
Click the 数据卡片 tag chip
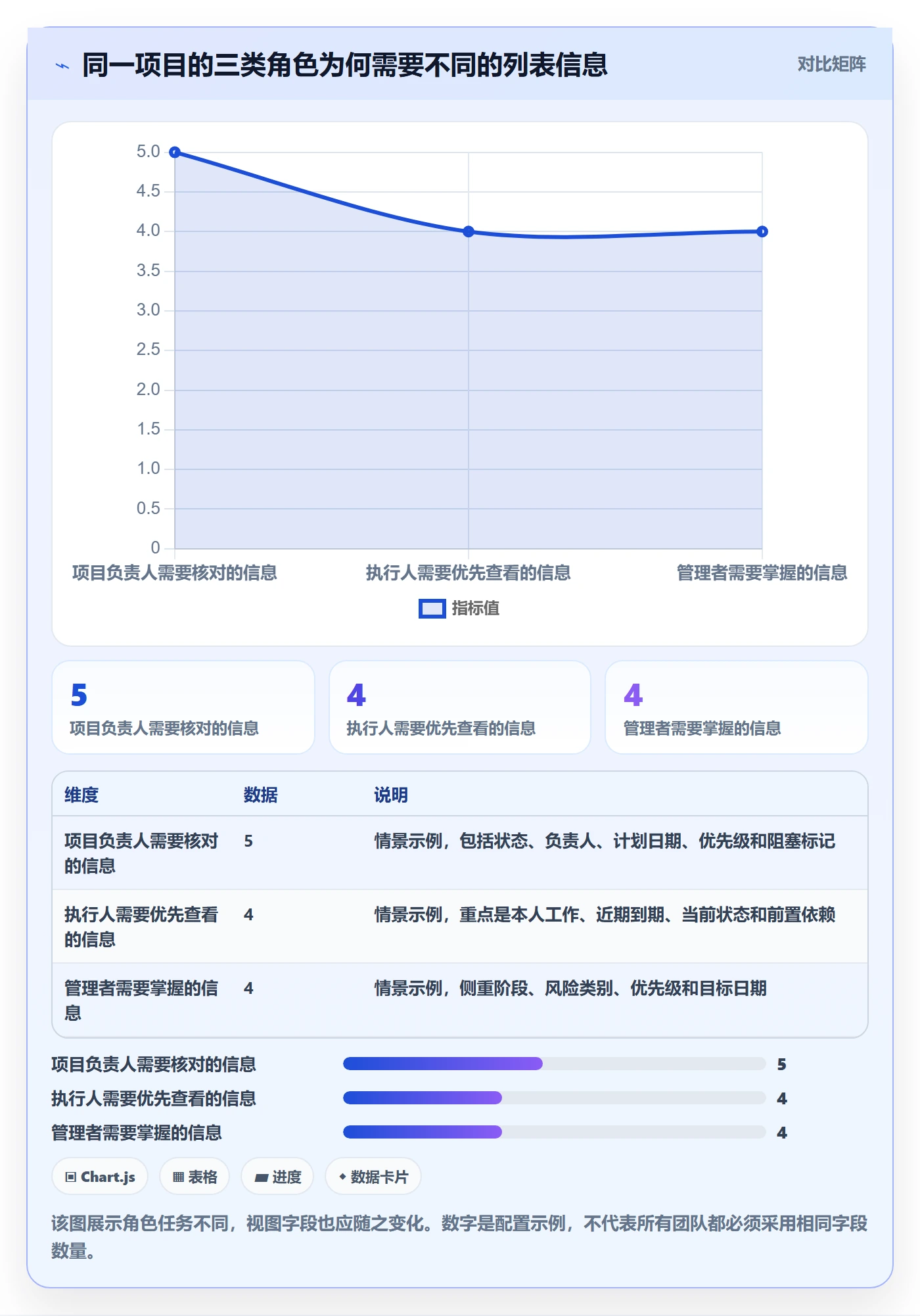(x=373, y=1177)
